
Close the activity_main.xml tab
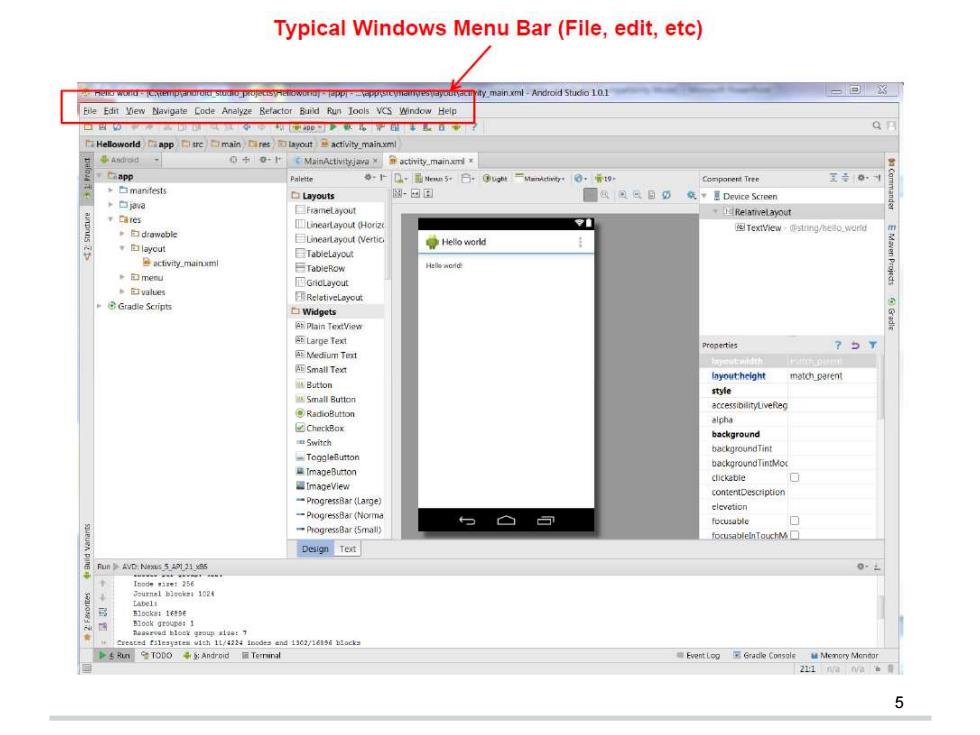471,161
